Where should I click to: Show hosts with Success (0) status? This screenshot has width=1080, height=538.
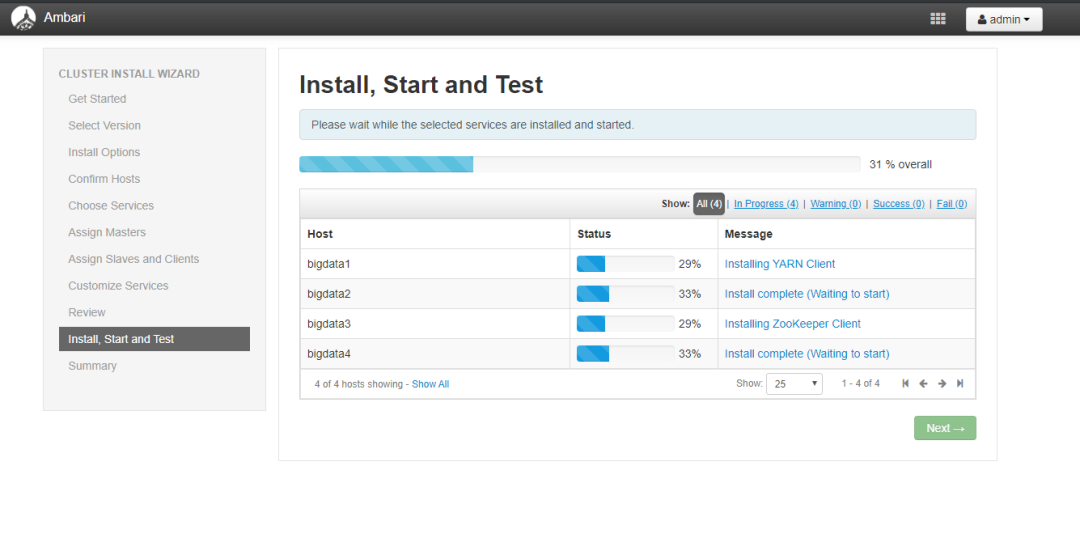point(898,204)
